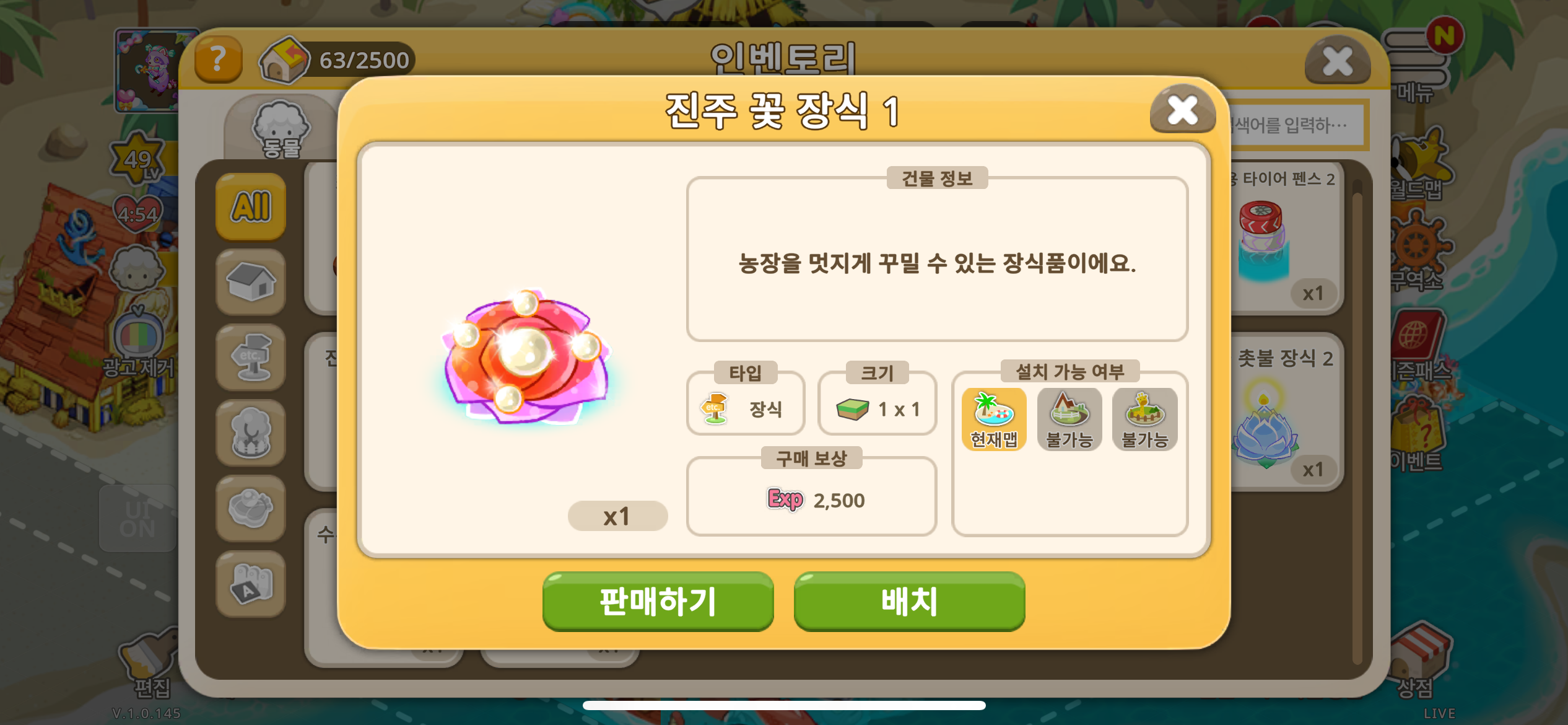1568x725 pixels.
Task: Filter inventory by food plate icon
Action: [251, 509]
